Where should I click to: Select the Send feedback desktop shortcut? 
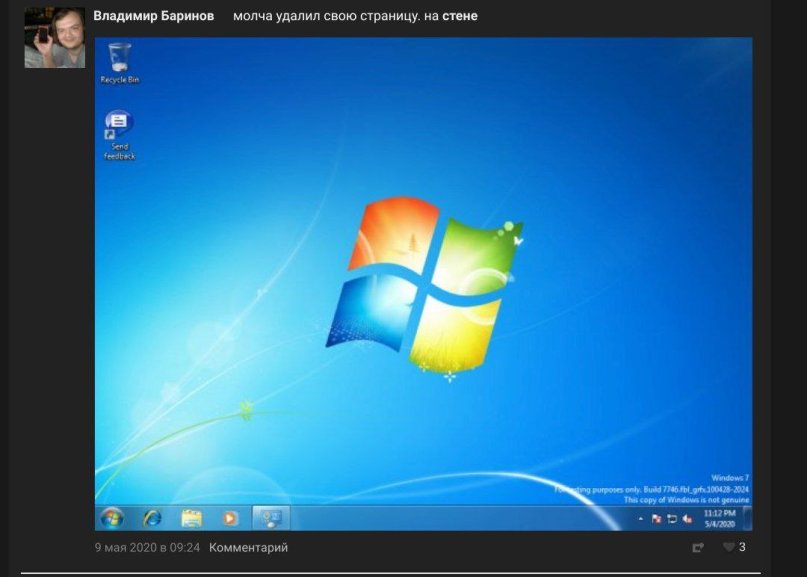119,135
